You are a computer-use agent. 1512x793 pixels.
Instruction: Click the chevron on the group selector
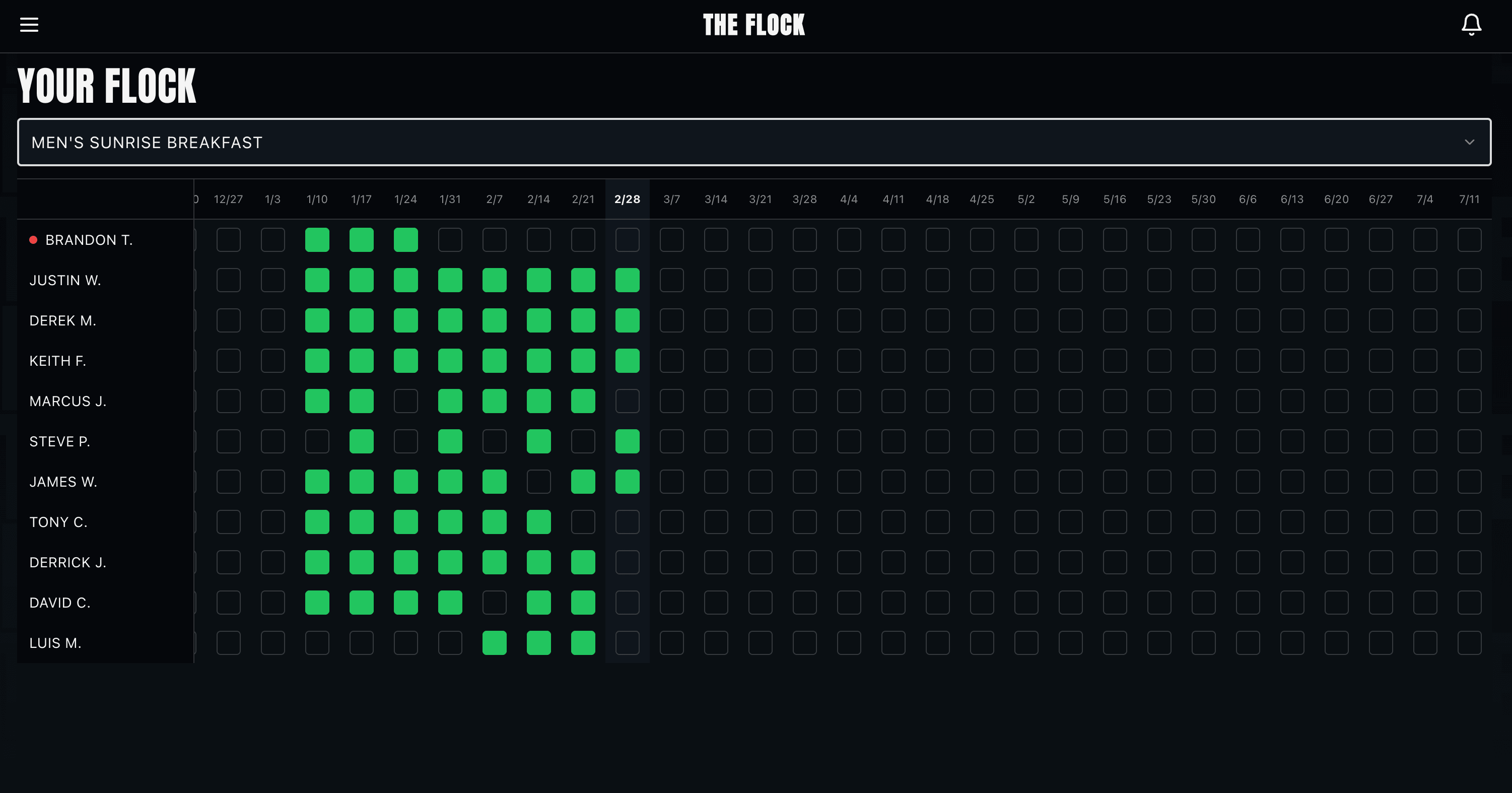coord(1470,142)
